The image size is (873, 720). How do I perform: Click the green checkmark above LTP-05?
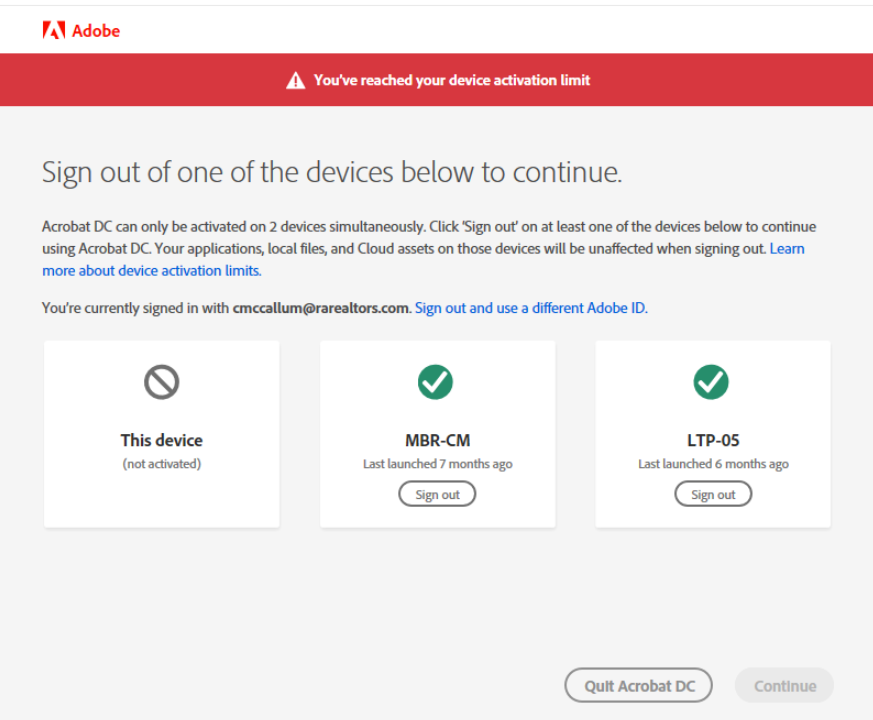pos(711,381)
